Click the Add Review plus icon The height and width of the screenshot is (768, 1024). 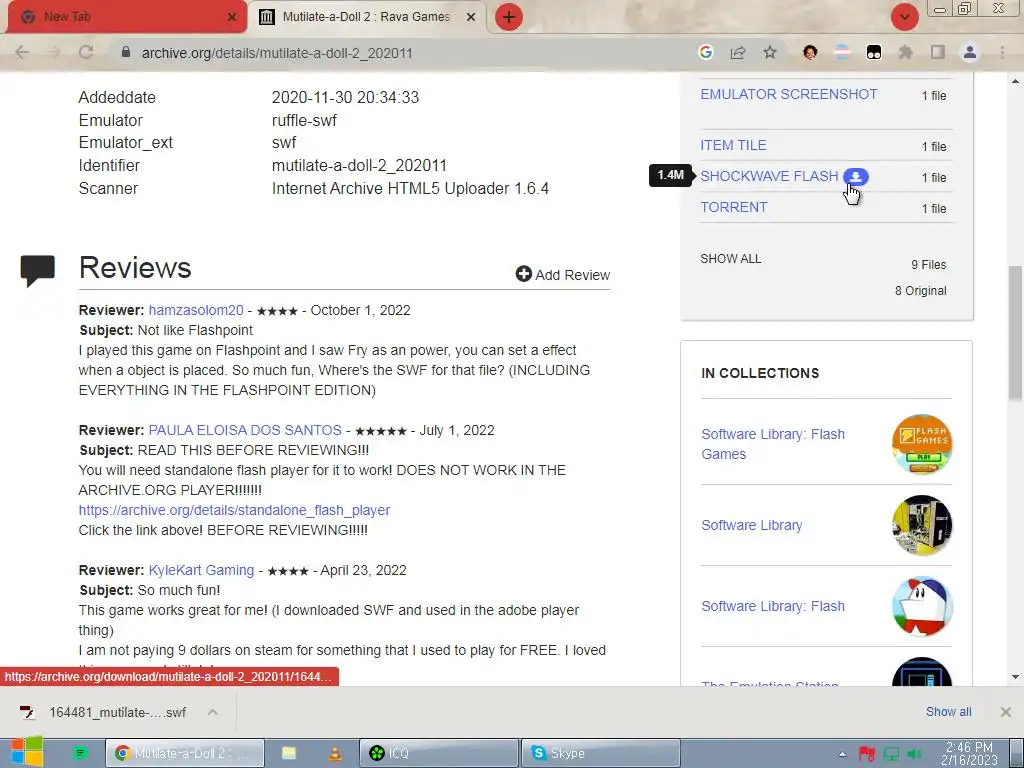pos(524,274)
